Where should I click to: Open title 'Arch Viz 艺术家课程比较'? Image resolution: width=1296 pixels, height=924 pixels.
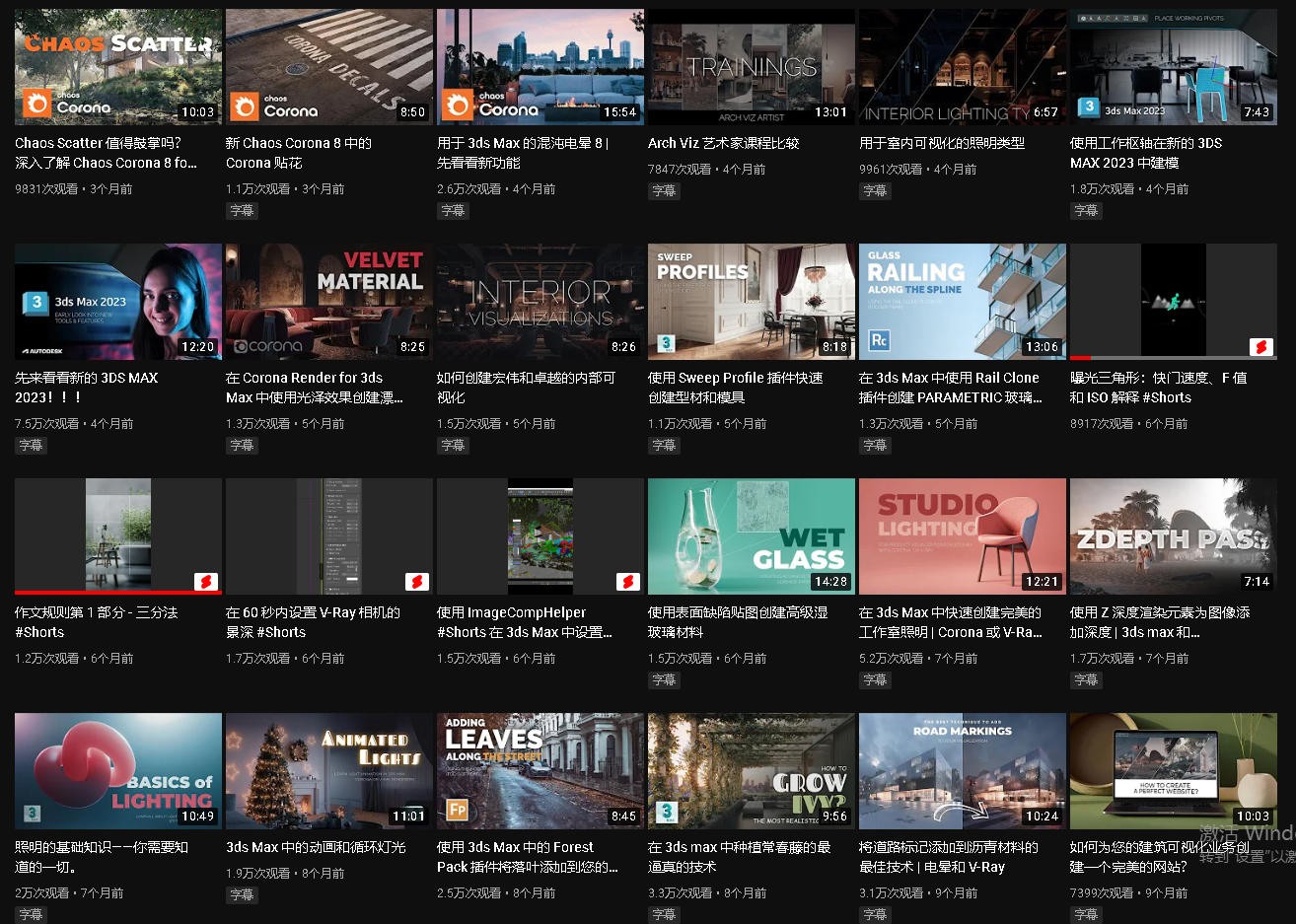(x=723, y=143)
